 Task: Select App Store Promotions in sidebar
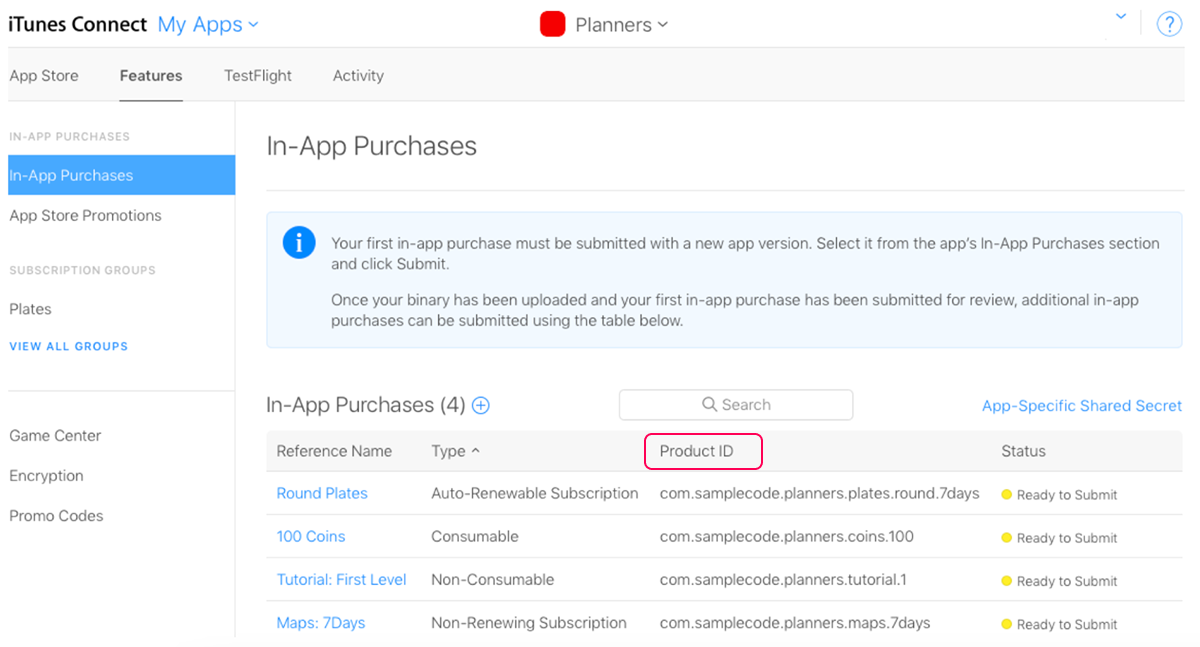85,216
